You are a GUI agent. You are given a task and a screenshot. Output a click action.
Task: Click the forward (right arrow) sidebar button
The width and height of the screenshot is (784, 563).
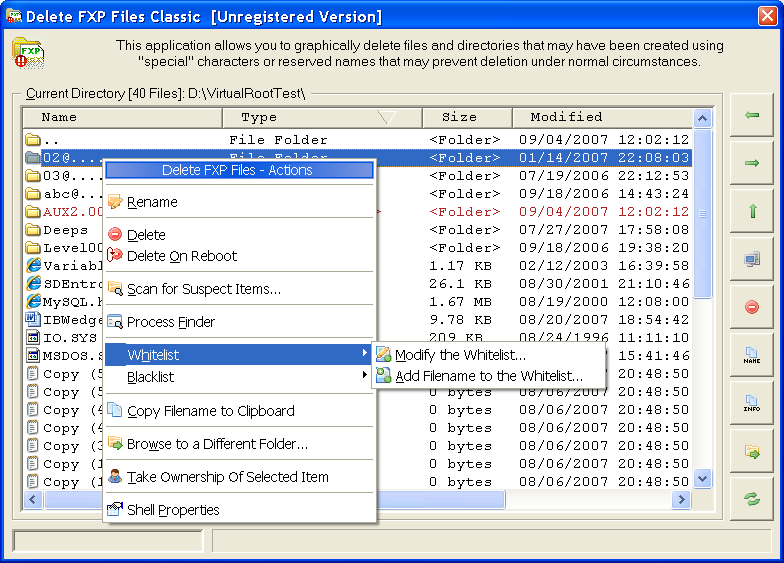752,163
